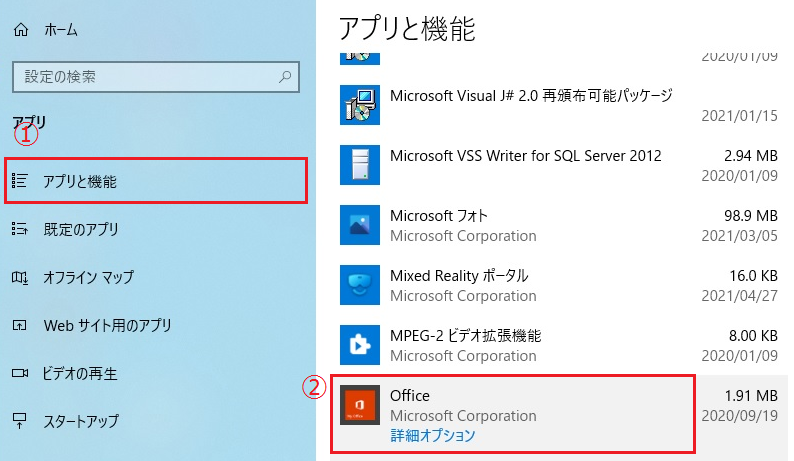
Task: Click the map icon beside オフライン マップ
Action: 20,277
